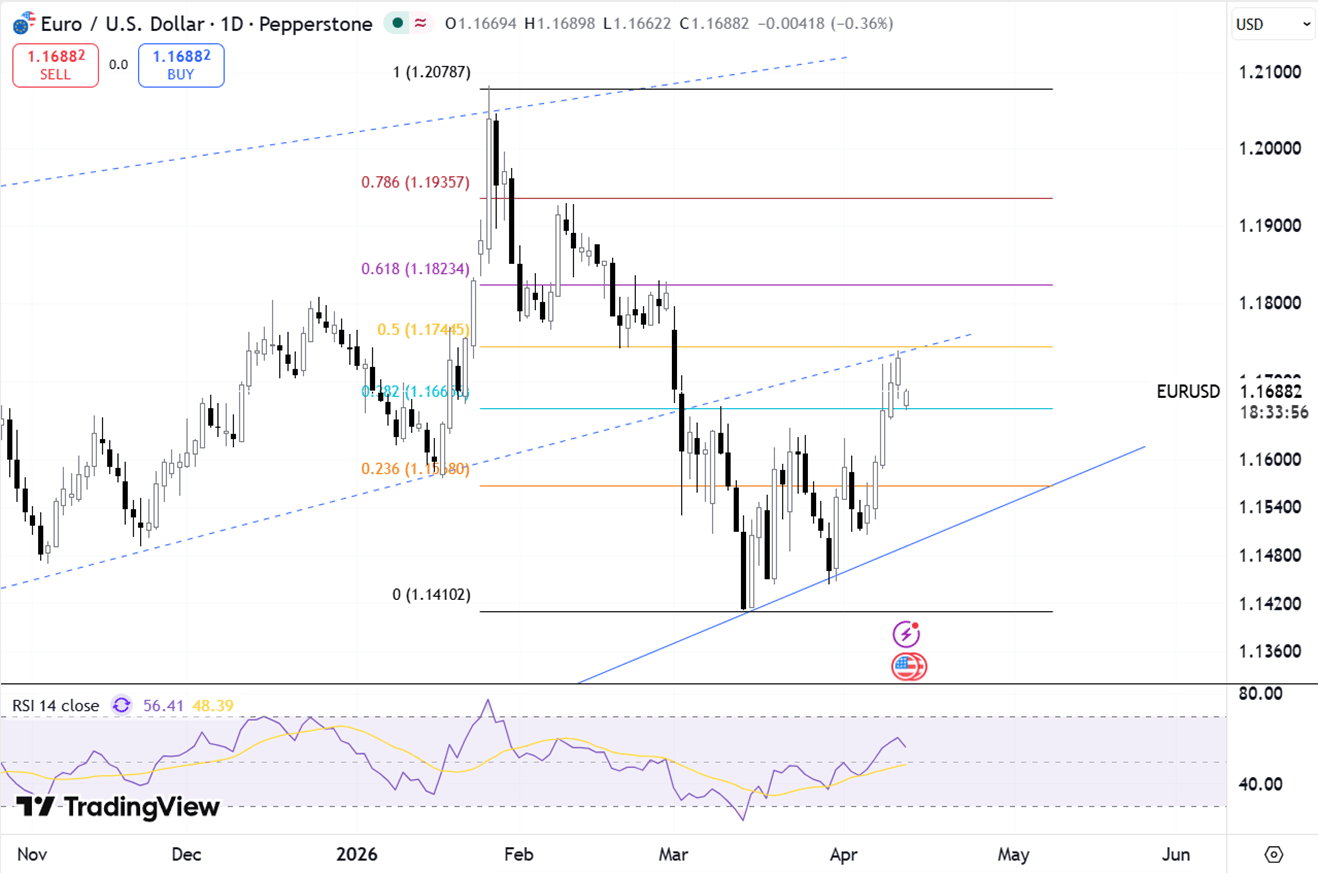1318x873 pixels.
Task: Select the 0.786 (1.19357) Fibonacci level label
Action: 414,182
